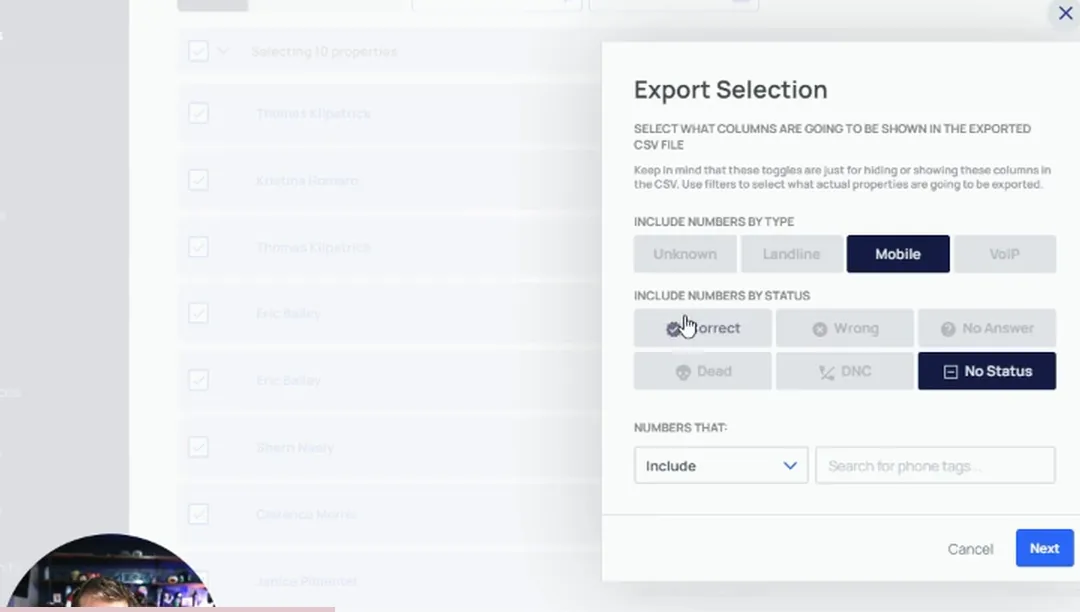The image size is (1080, 612).
Task: Click the webcam video thumbnail
Action: click(110, 571)
